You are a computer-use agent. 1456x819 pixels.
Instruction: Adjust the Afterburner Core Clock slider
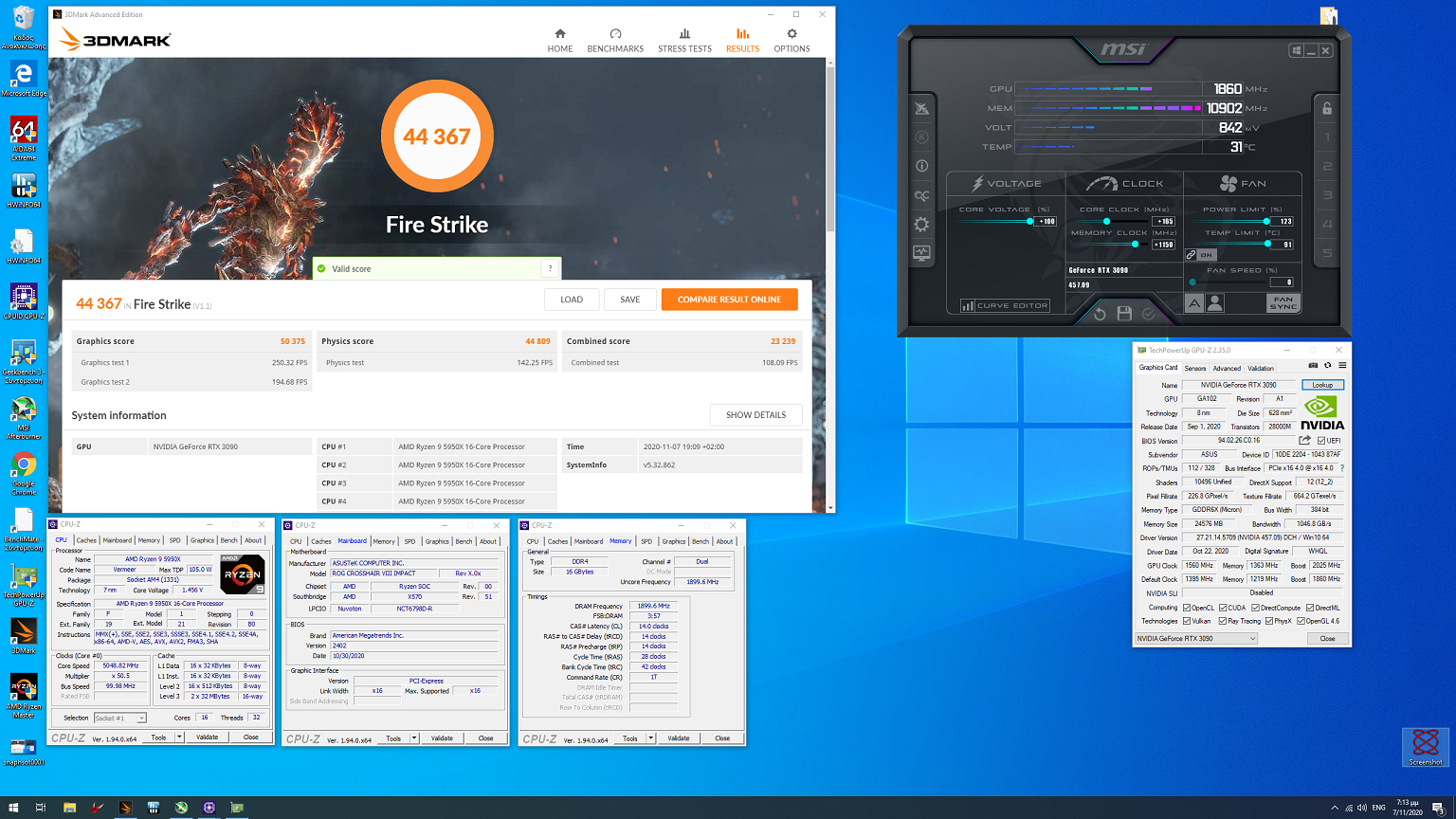(1107, 221)
